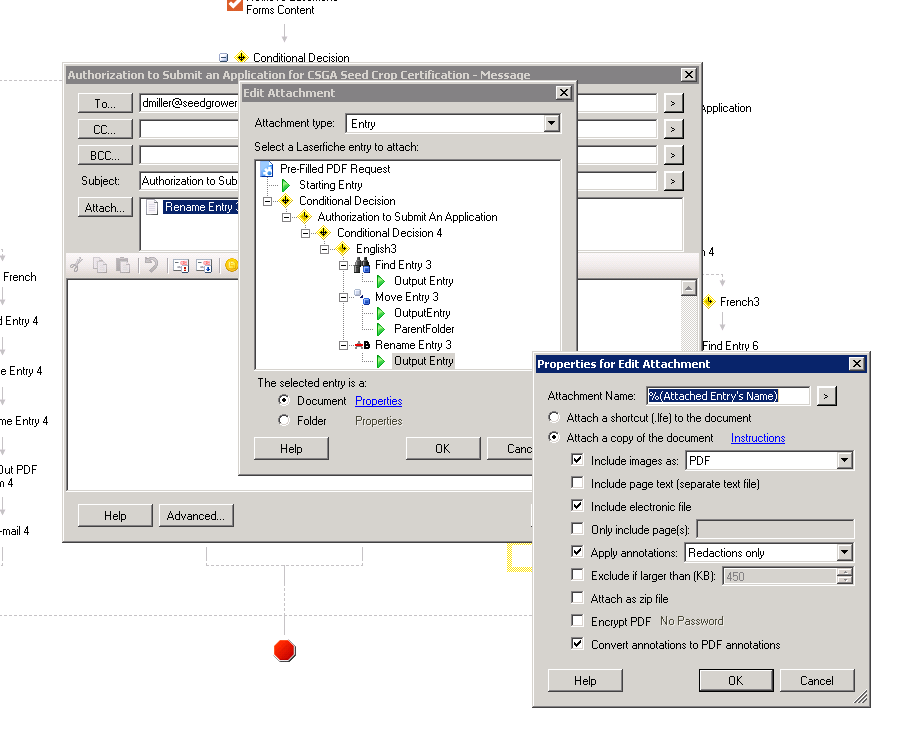Open the Attachment type dropdown
The height and width of the screenshot is (754, 898).
pyautogui.click(x=551, y=124)
